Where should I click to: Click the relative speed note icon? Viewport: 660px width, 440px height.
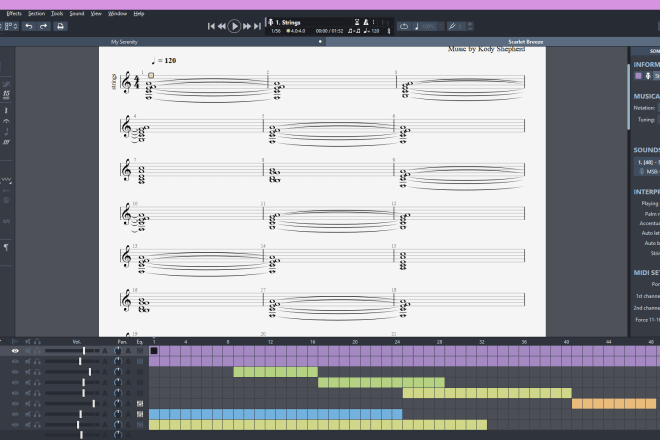coord(417,26)
